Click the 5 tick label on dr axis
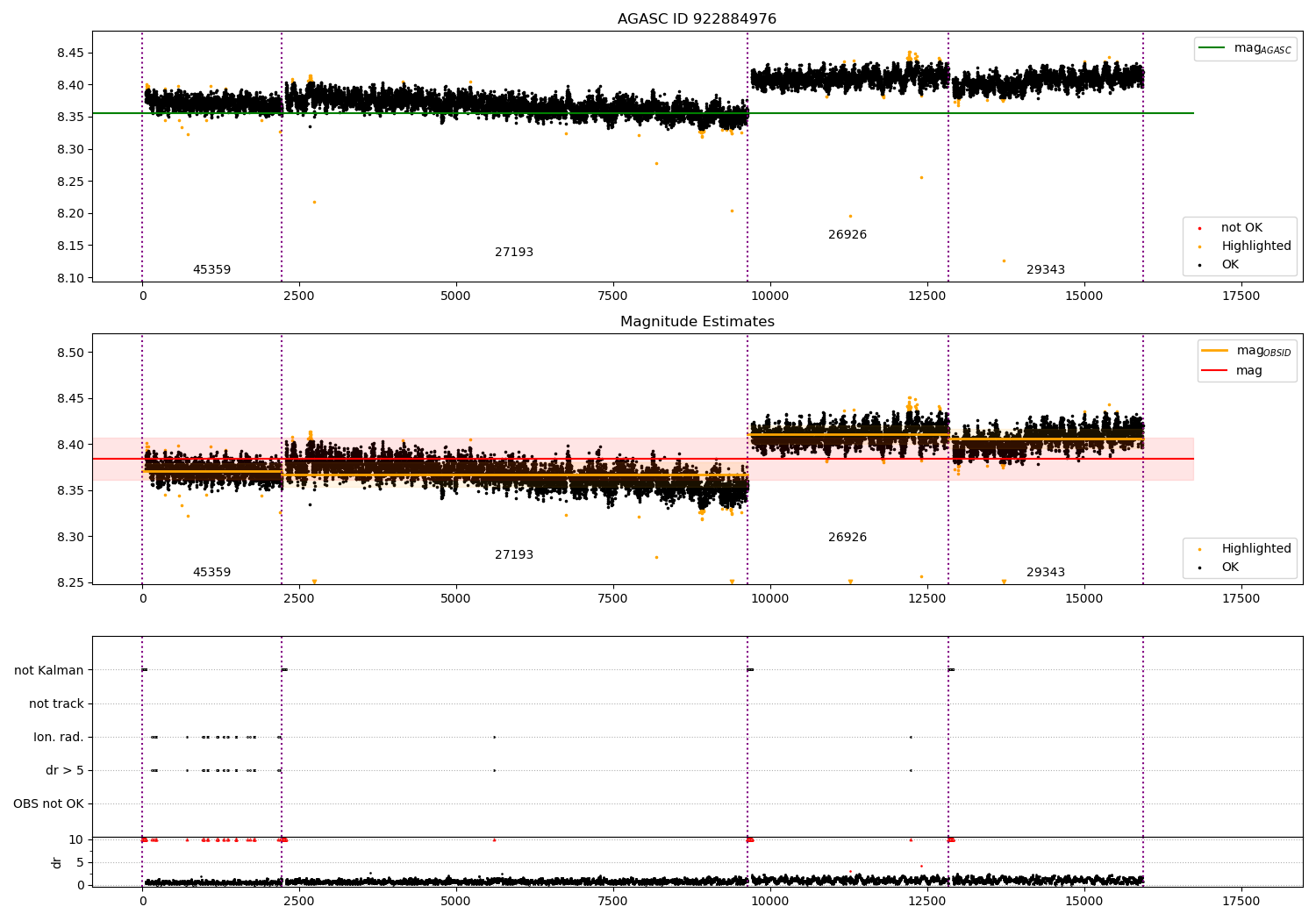The width and height of the screenshot is (1316, 921). [x=80, y=863]
